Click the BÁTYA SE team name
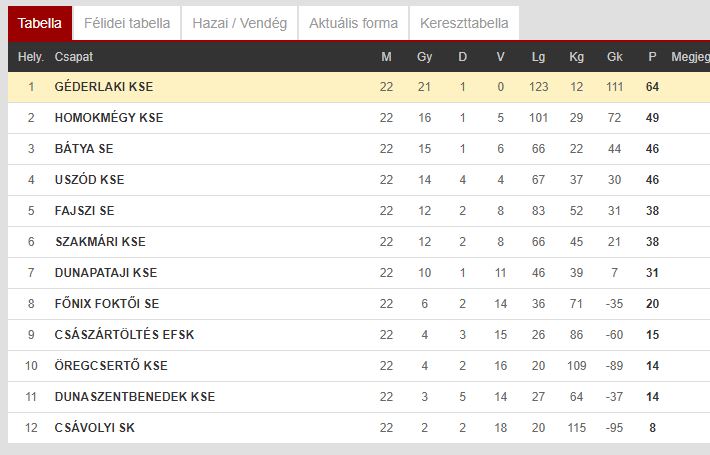Screen dimensions: 710x455 84,148
